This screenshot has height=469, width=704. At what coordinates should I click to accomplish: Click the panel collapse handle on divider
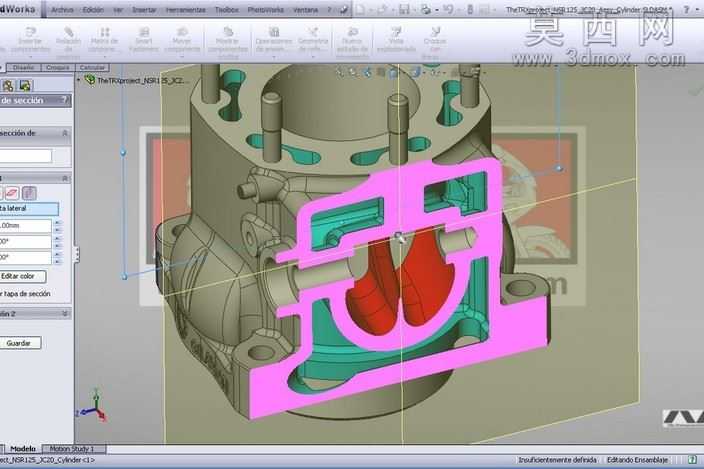(77, 254)
